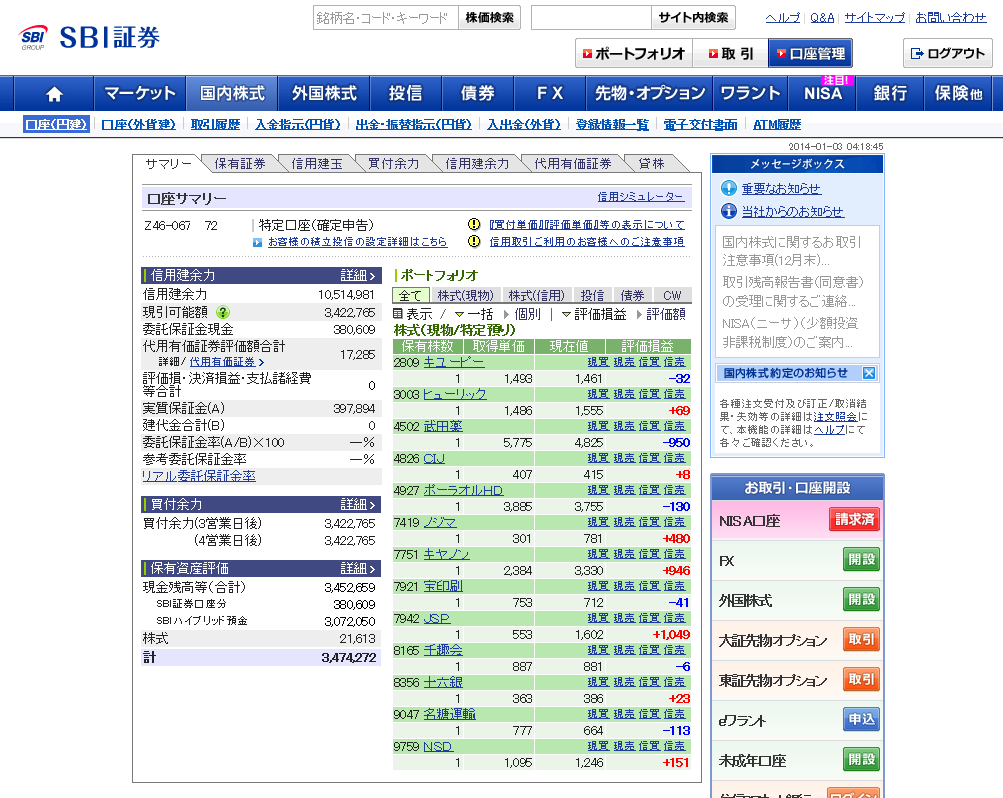
Task: Click warning icon beside 買付単価 display notice
Action: 474,224
